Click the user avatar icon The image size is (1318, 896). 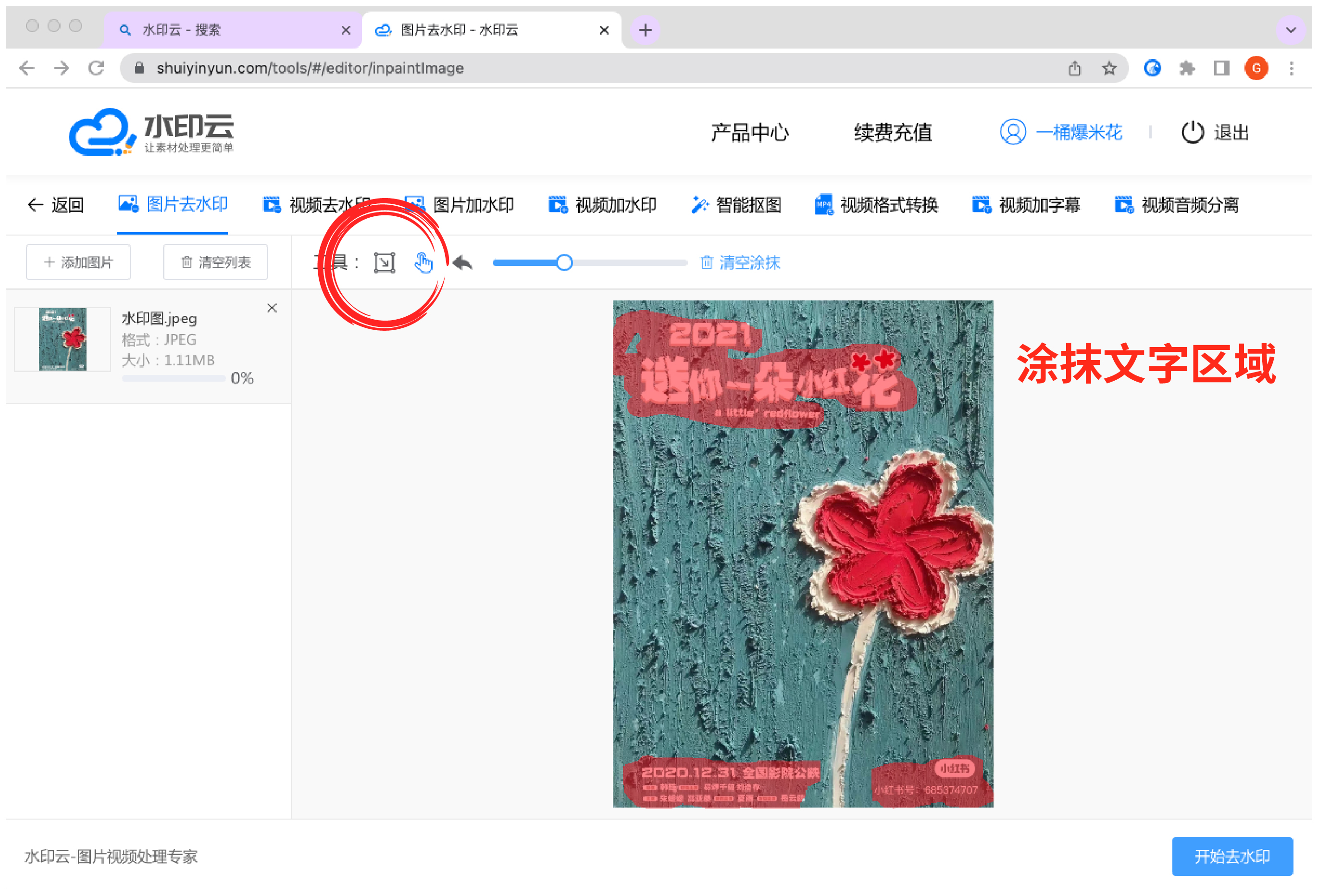(x=1013, y=132)
